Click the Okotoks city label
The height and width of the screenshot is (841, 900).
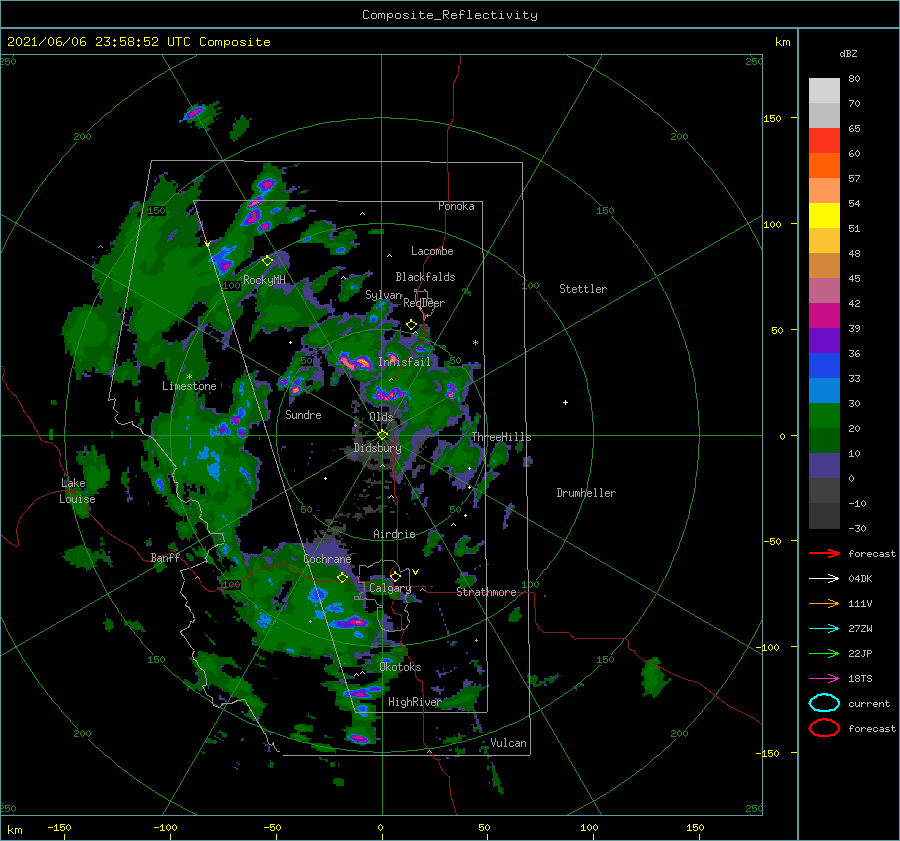(x=399, y=667)
